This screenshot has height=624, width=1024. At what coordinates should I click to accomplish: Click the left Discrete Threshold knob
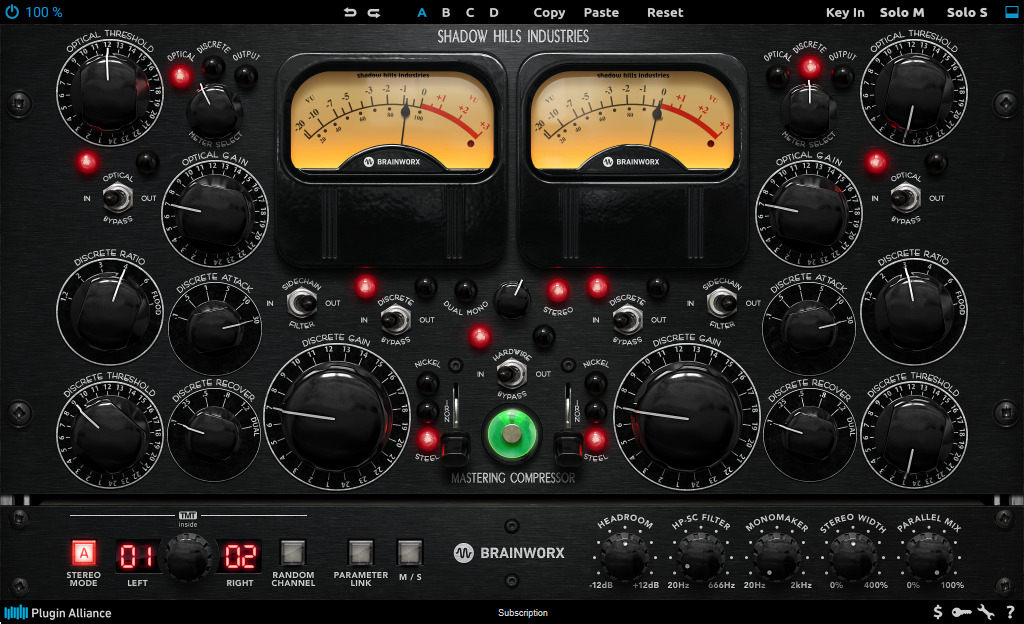[110, 433]
